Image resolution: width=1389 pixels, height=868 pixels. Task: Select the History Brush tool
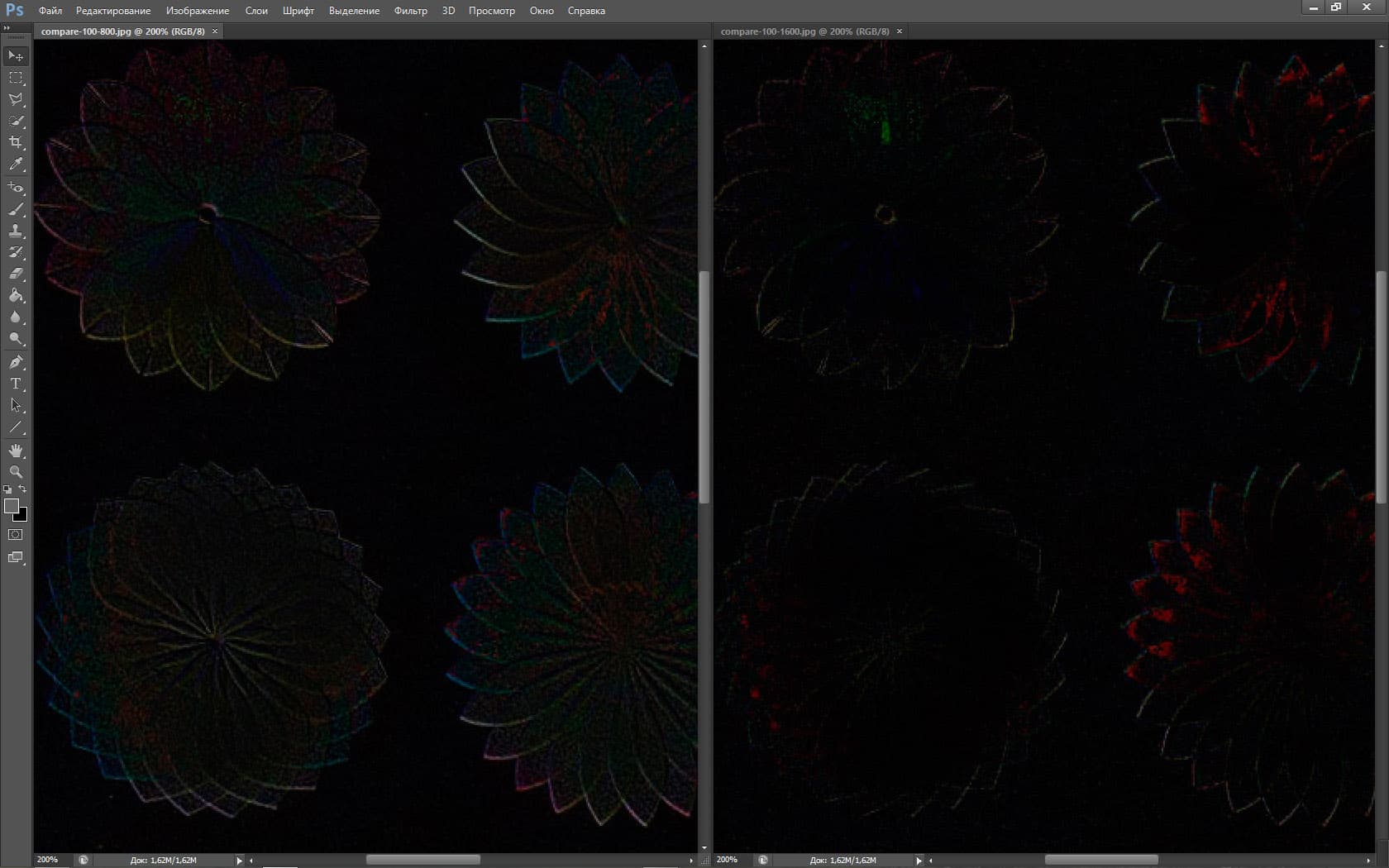point(16,252)
